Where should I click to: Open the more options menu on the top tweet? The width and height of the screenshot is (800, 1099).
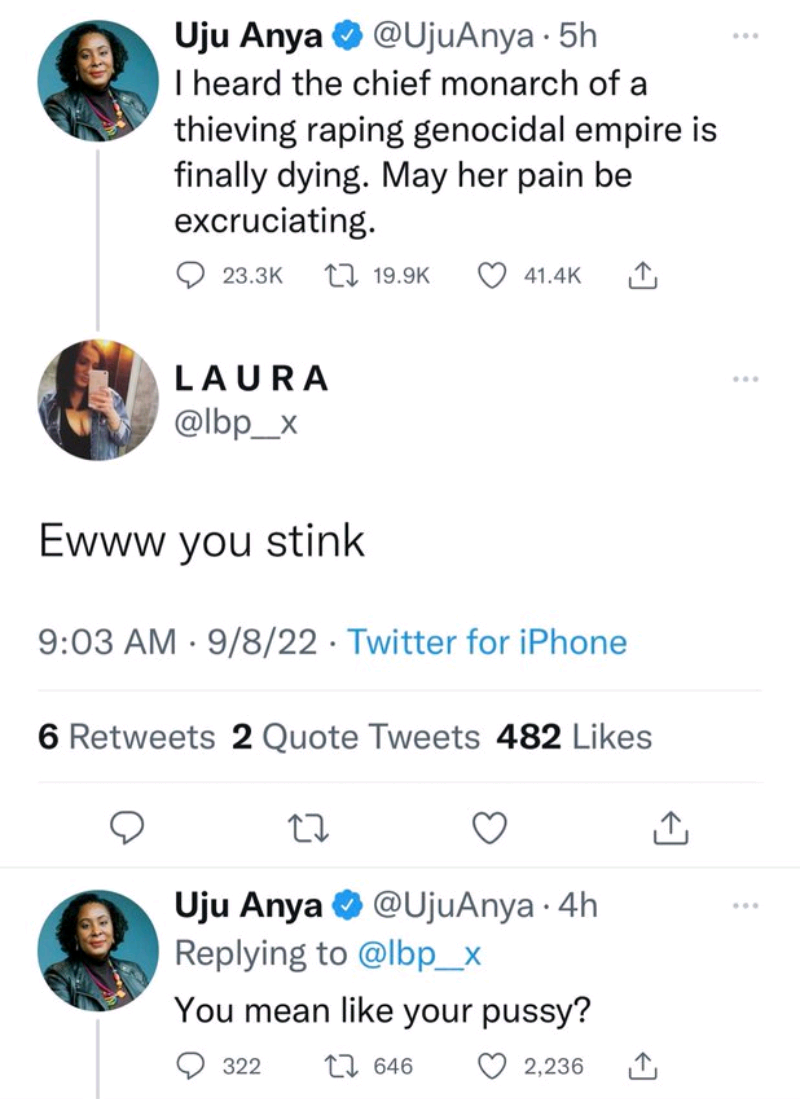746,34
